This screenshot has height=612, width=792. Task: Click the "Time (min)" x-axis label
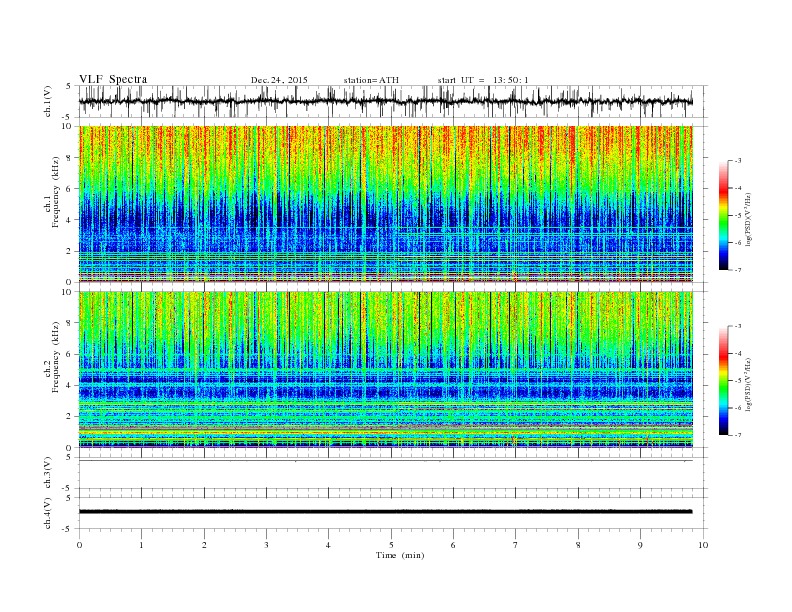coord(400,555)
